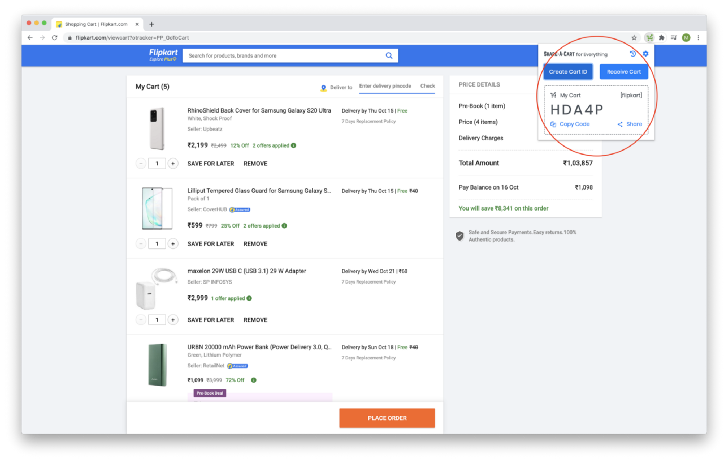Focus the Enter delivery pincode field
This screenshot has width=728, height=462.
coord(386,86)
